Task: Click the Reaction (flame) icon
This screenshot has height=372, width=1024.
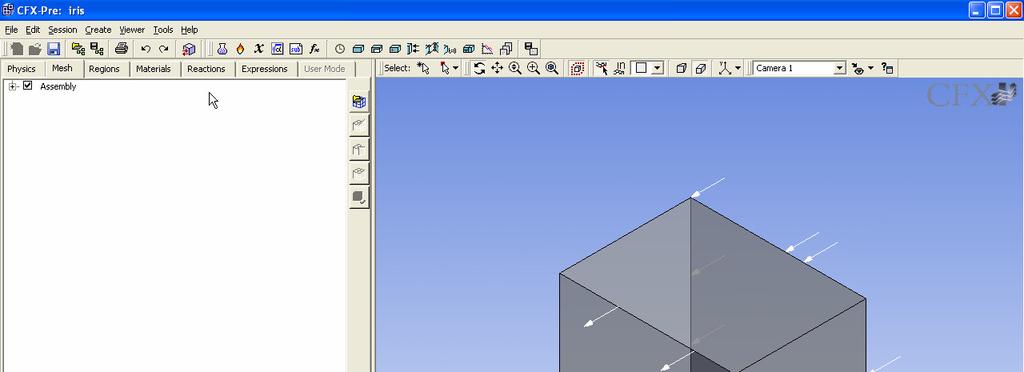Action: click(240, 49)
